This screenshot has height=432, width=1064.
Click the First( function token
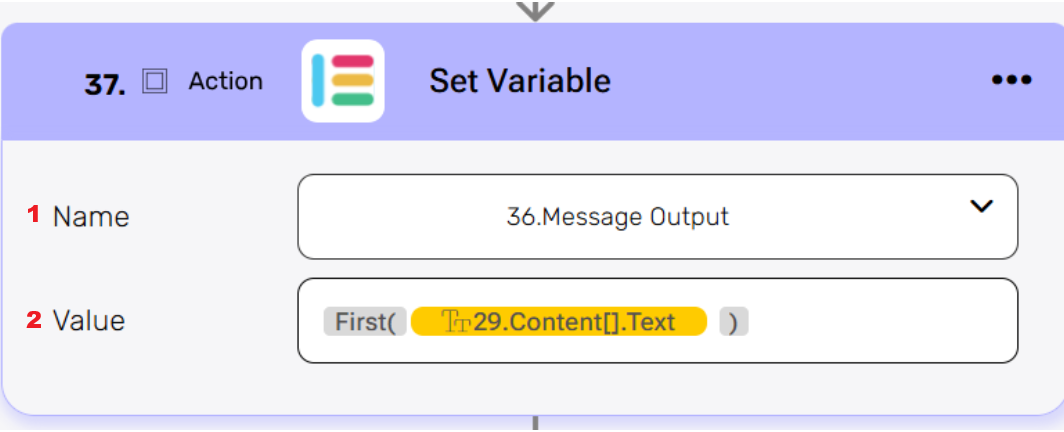(x=364, y=322)
